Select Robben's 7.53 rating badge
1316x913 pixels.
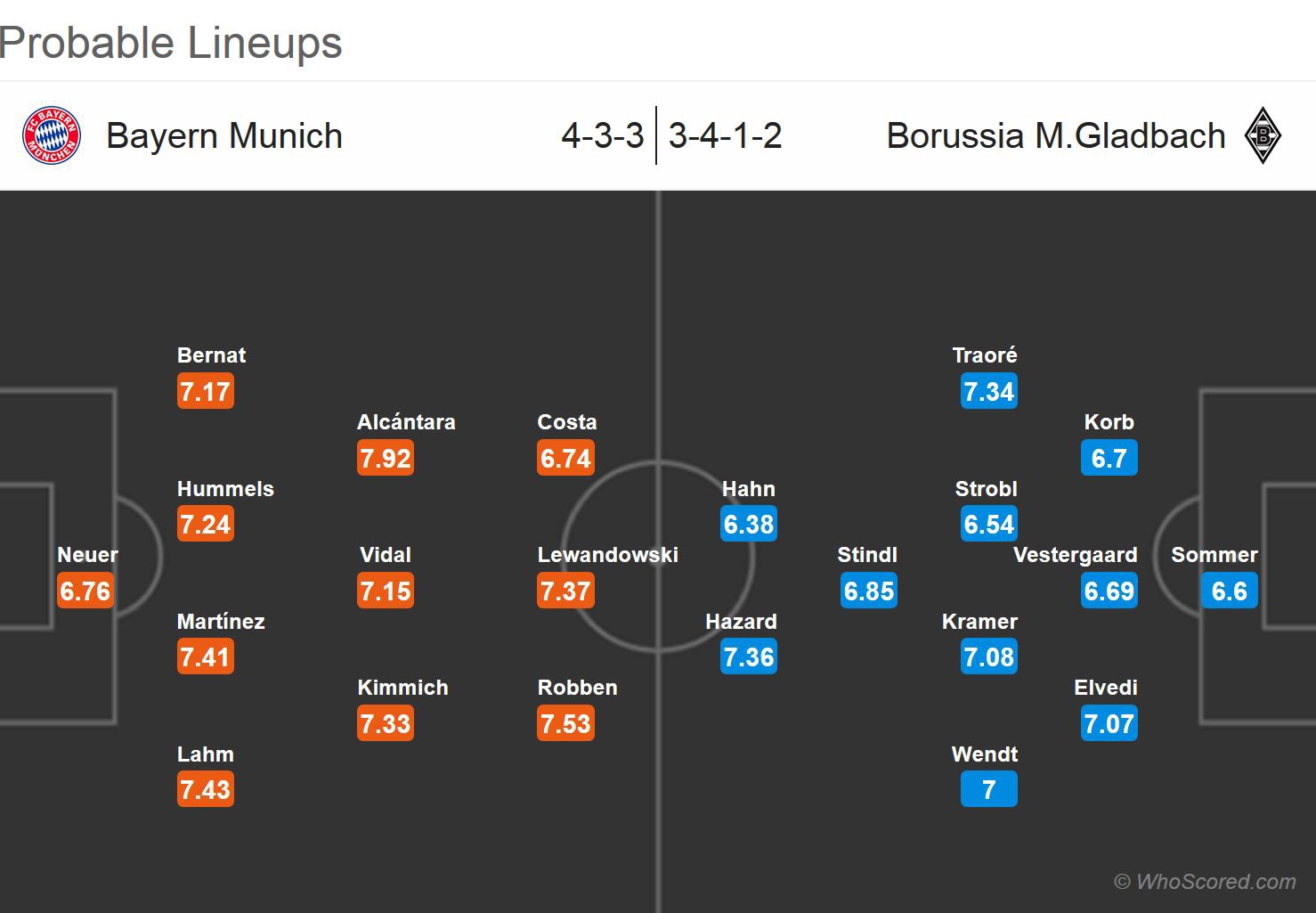point(565,723)
